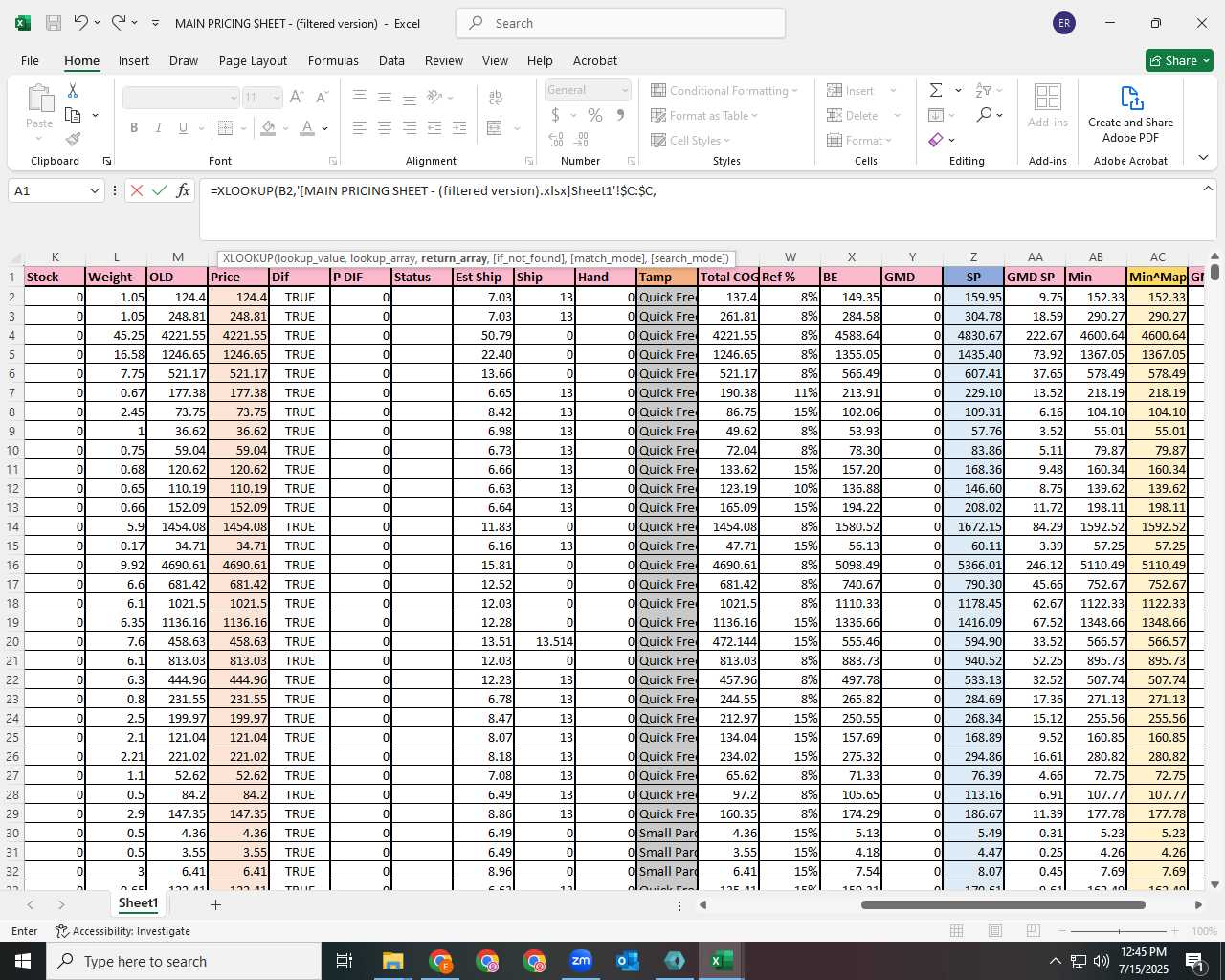Click the Share button
The image size is (1225, 980).
[x=1179, y=60]
